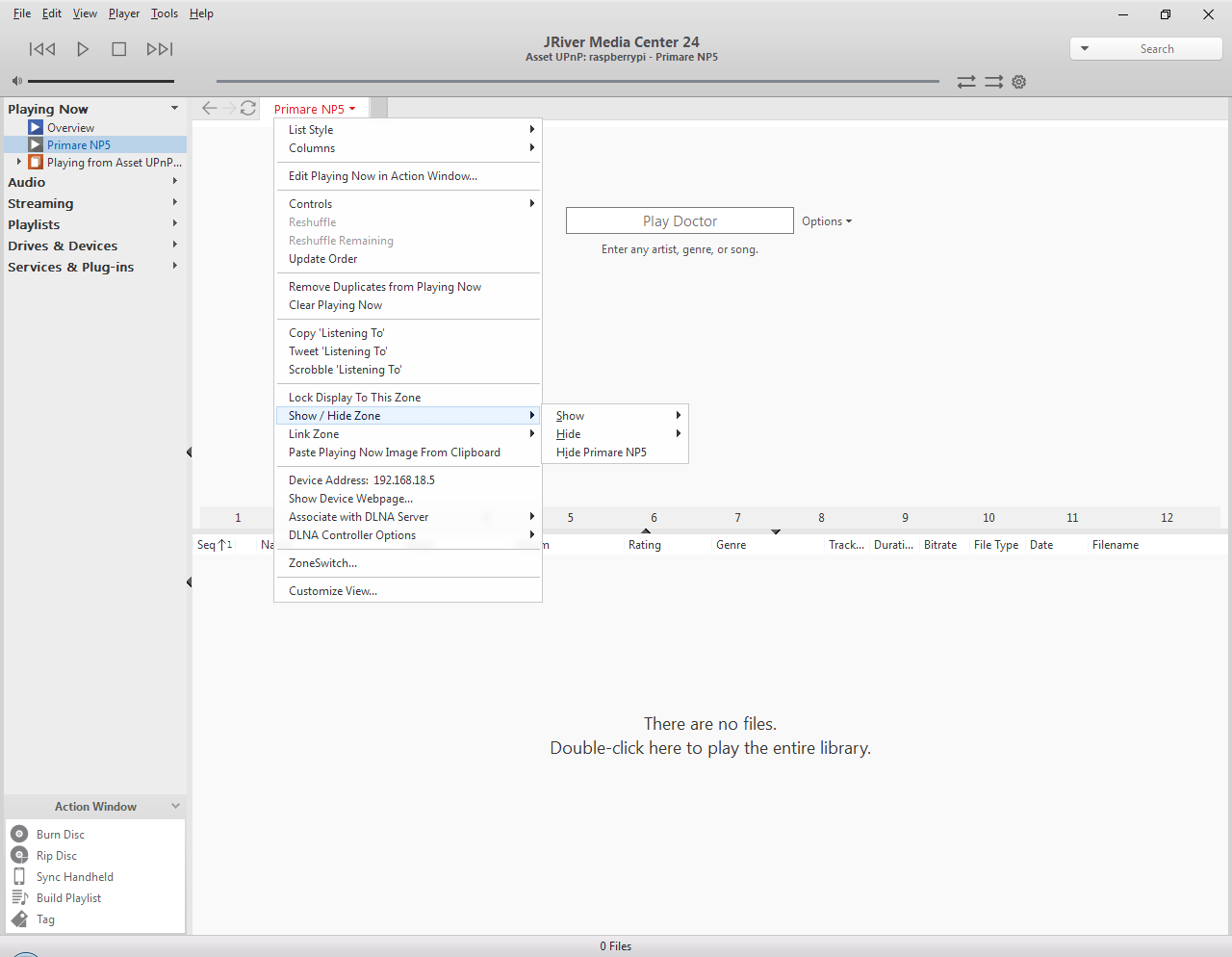Expand the Streaming section
Screen dimensions: 1232x957
tap(174, 202)
